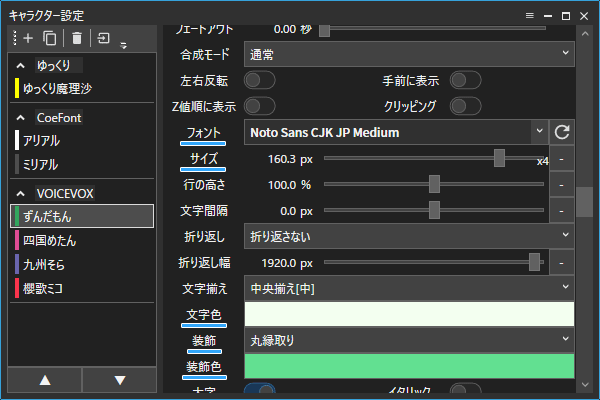Duplicate the selected character
The height and width of the screenshot is (400, 600).
[49, 38]
